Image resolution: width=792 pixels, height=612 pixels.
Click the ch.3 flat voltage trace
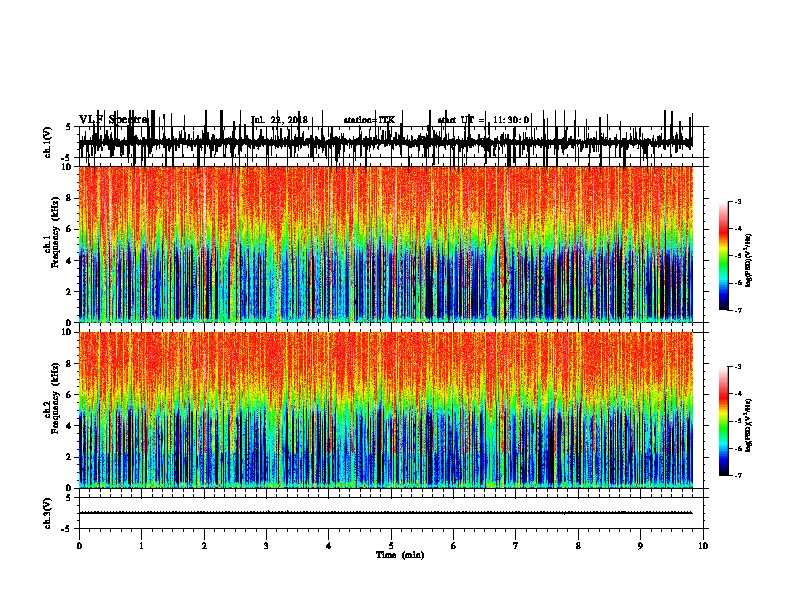(385, 513)
